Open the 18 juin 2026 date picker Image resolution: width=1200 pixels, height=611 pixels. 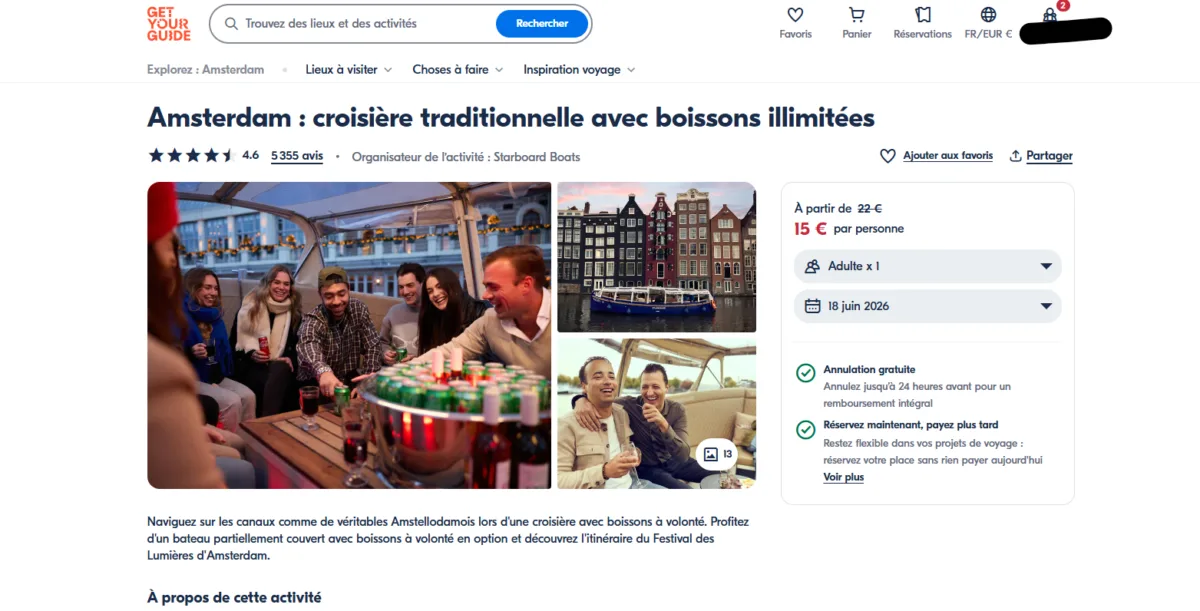(x=927, y=306)
